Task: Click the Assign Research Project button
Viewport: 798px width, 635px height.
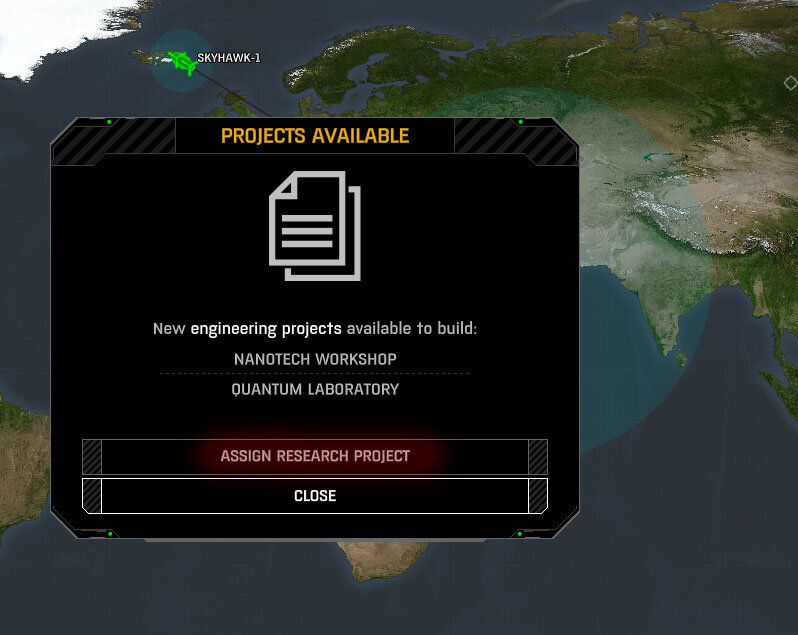Action: pos(315,456)
